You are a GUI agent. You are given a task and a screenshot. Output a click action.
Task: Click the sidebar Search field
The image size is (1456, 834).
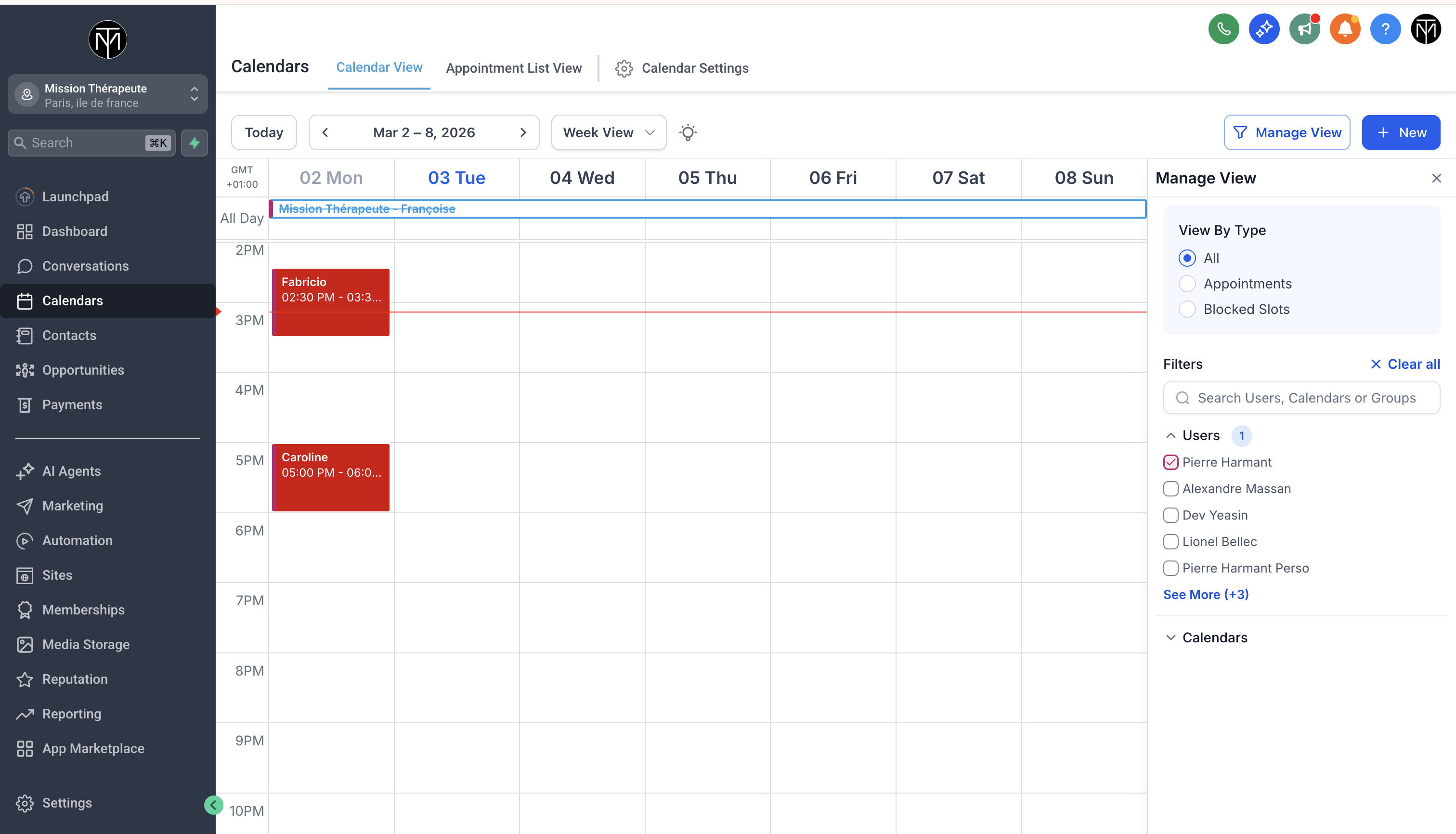click(91, 143)
